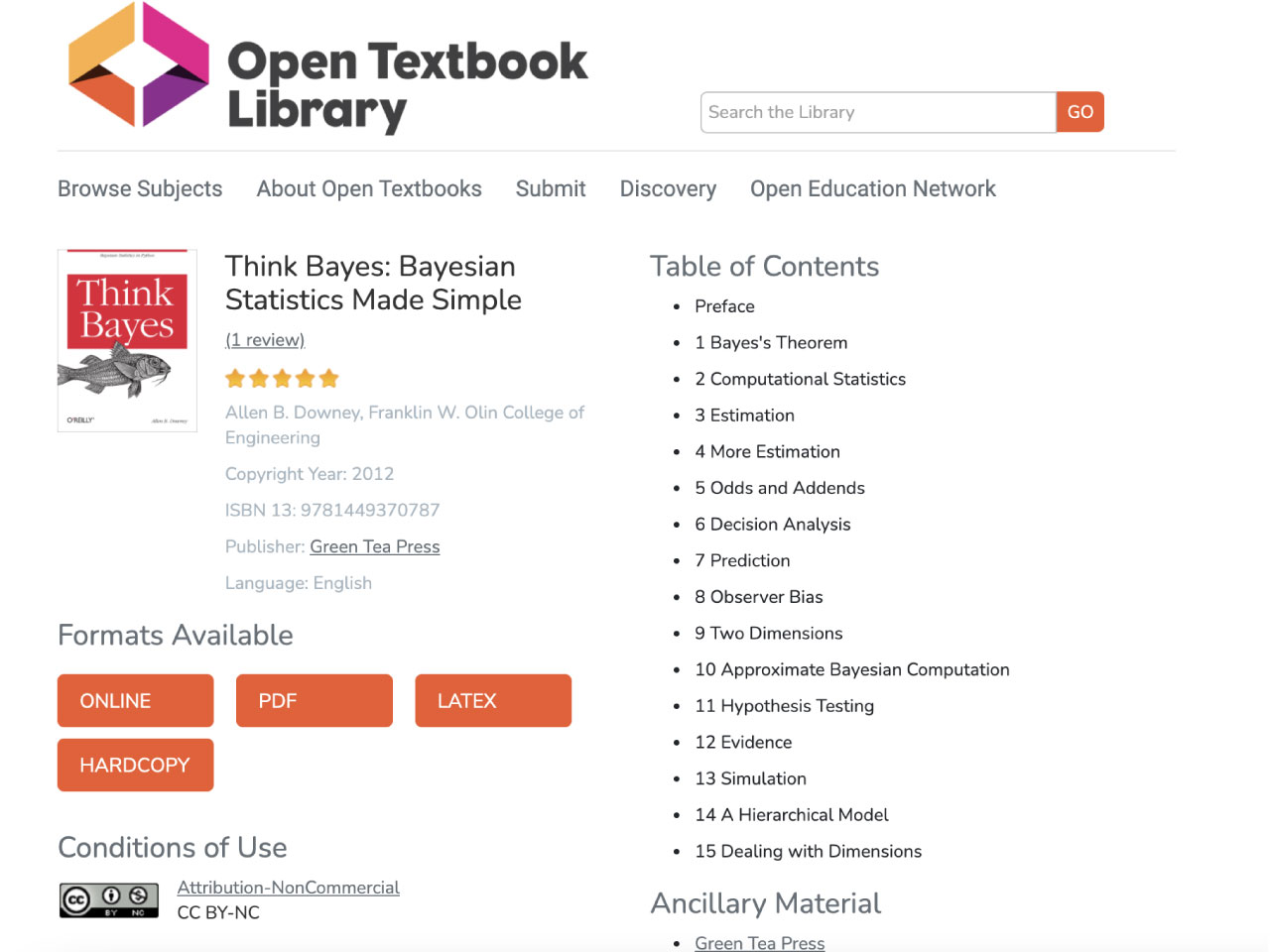
Task: Open the Discovery menu item
Action: pos(668,188)
